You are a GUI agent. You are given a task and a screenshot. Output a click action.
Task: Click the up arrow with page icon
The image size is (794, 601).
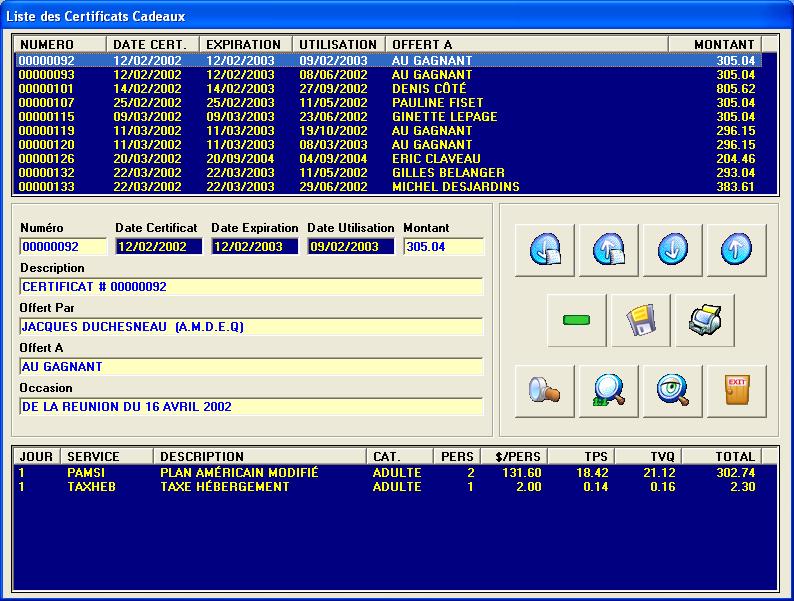point(608,250)
